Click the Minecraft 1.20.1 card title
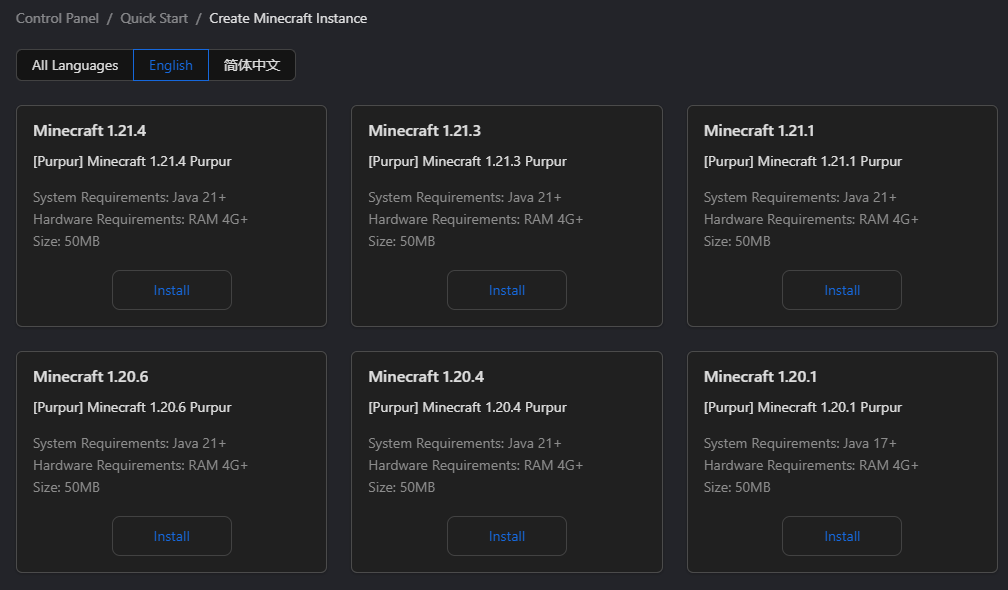 [x=760, y=377]
